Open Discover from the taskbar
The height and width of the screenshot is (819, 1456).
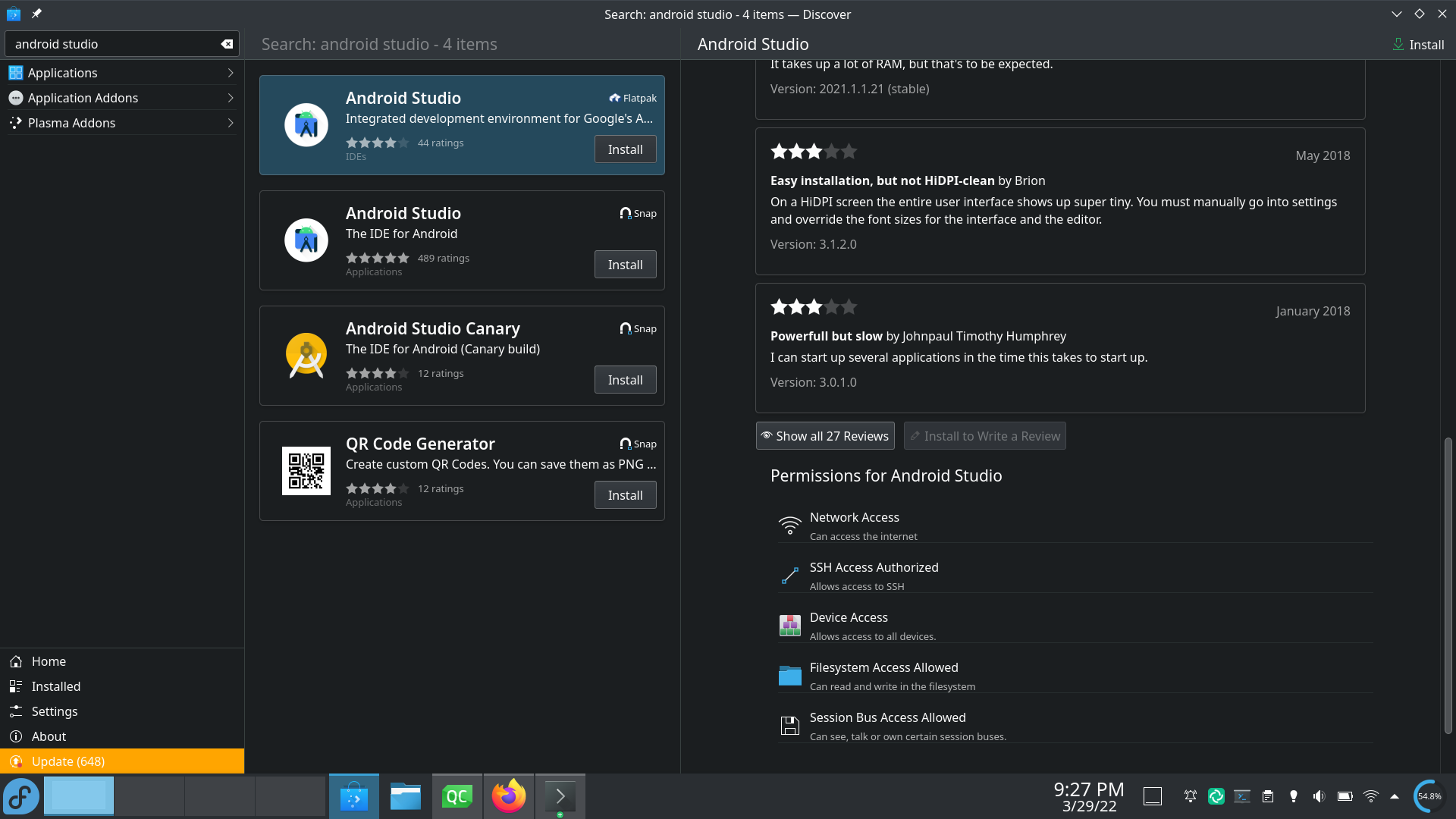354,796
